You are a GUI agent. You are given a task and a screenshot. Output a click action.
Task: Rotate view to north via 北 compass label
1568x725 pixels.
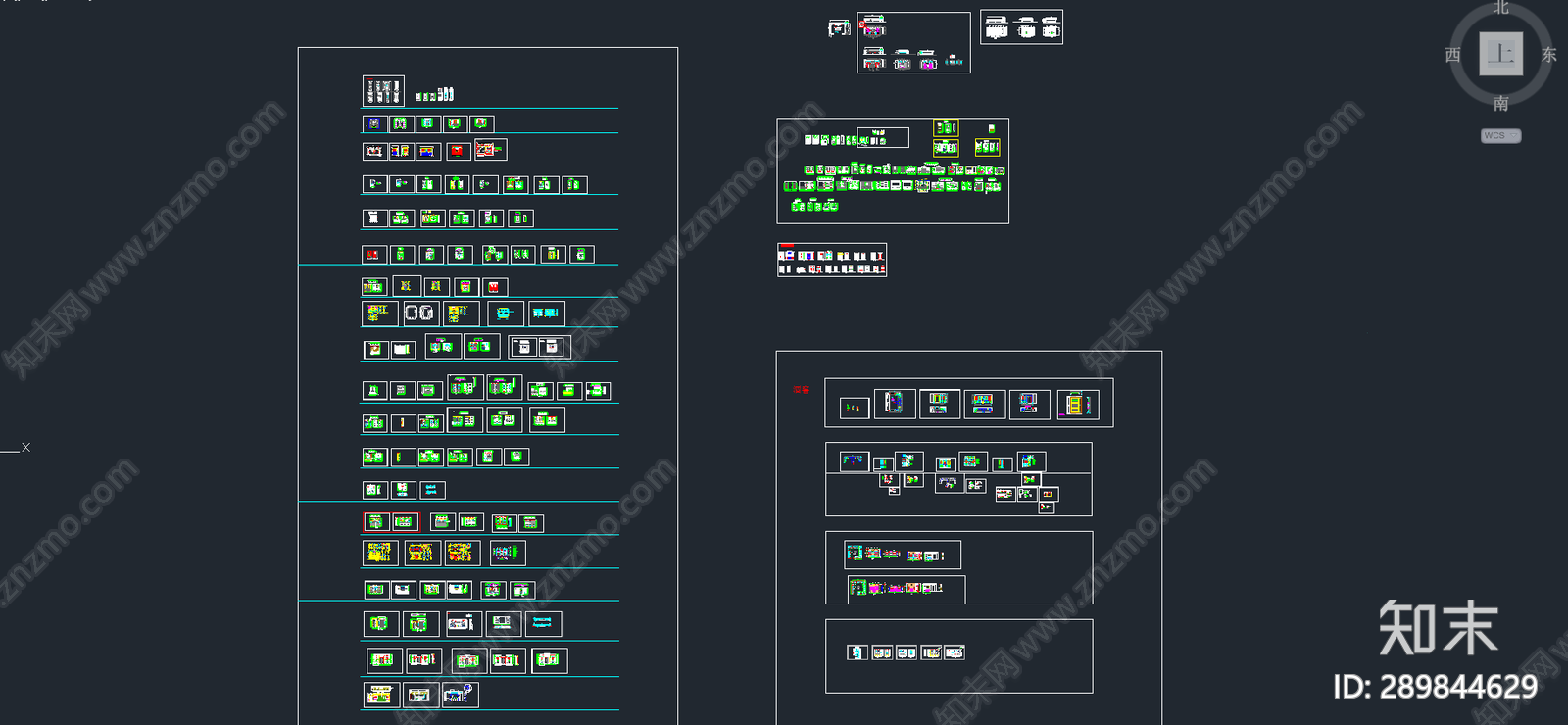pos(1500,7)
